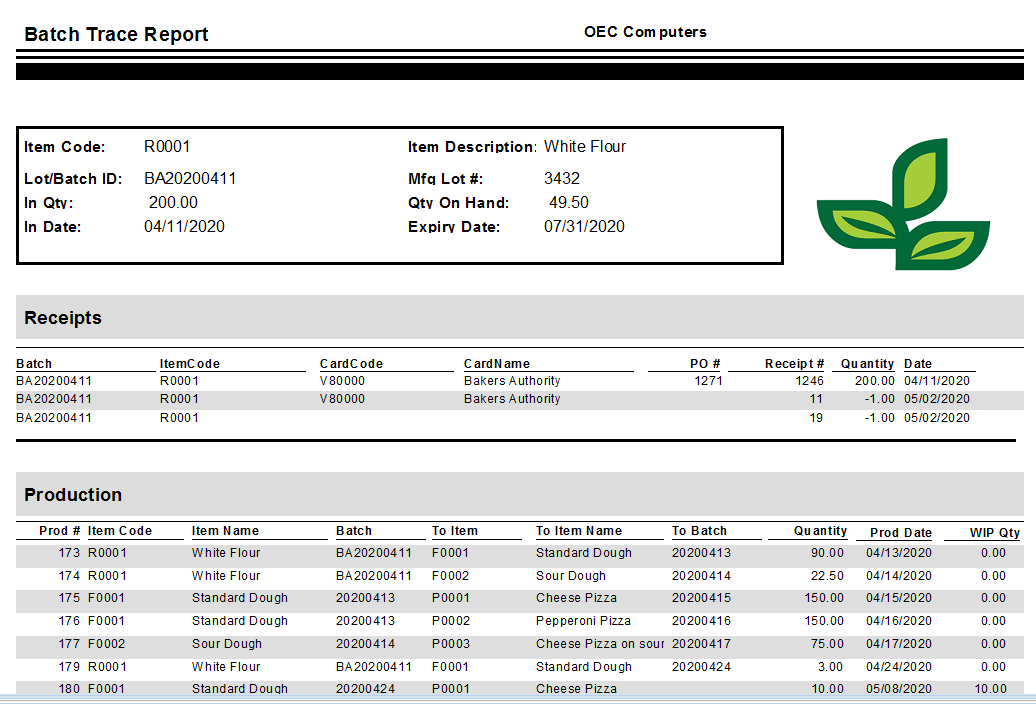The image size is (1036, 704).
Task: Collapse the item detail summary box
Action: click(x=399, y=195)
